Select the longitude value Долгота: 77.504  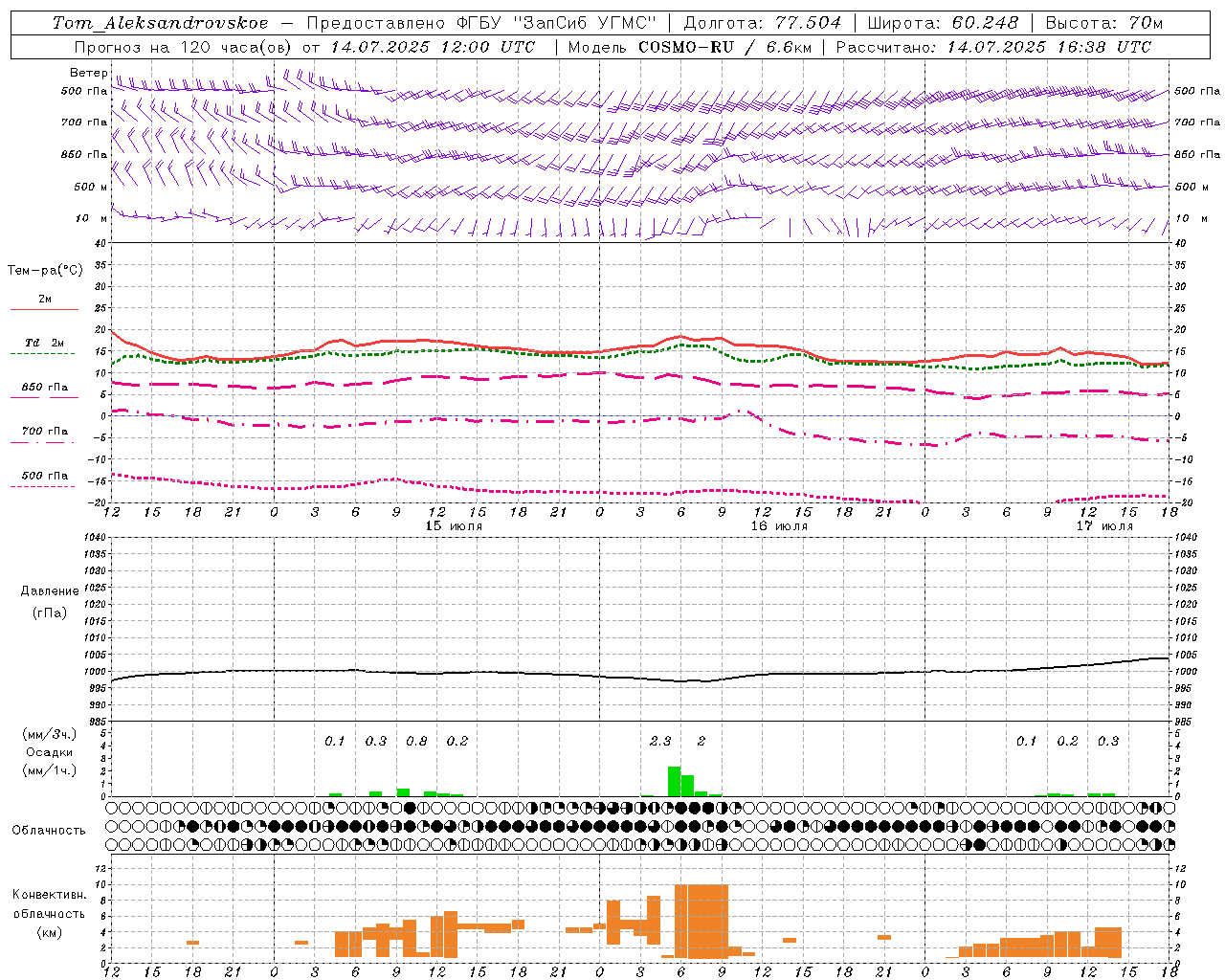point(763,23)
